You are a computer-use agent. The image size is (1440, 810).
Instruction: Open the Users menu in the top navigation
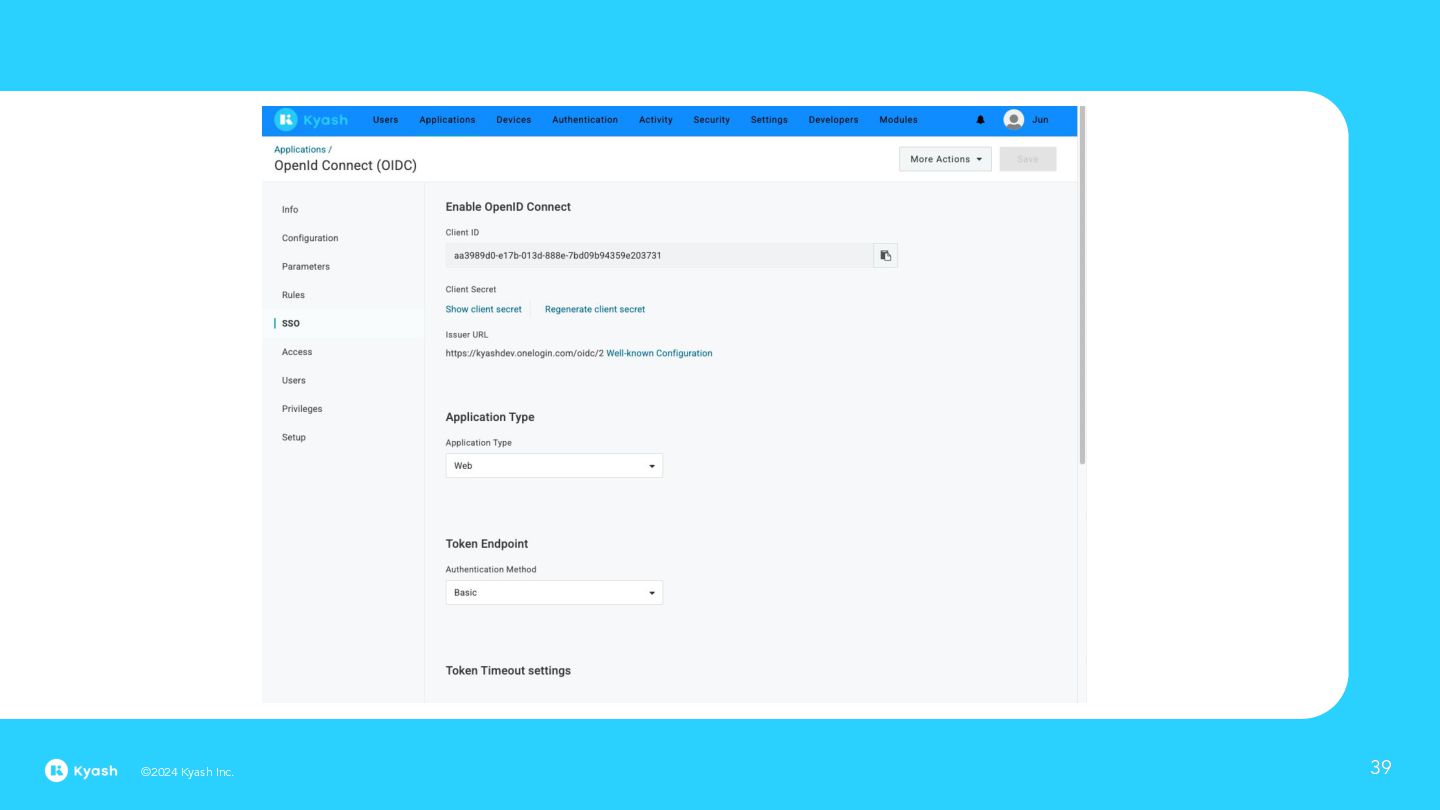[x=385, y=120]
